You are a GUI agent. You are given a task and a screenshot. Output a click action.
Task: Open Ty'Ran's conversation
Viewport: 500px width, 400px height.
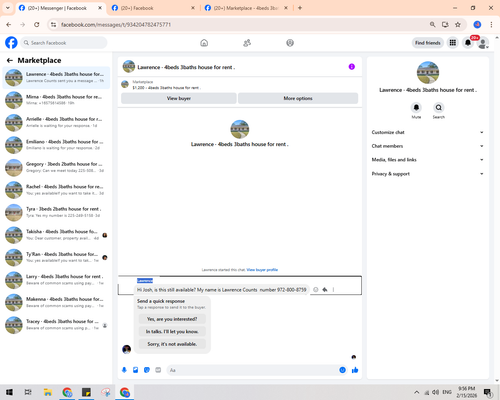click(x=56, y=257)
